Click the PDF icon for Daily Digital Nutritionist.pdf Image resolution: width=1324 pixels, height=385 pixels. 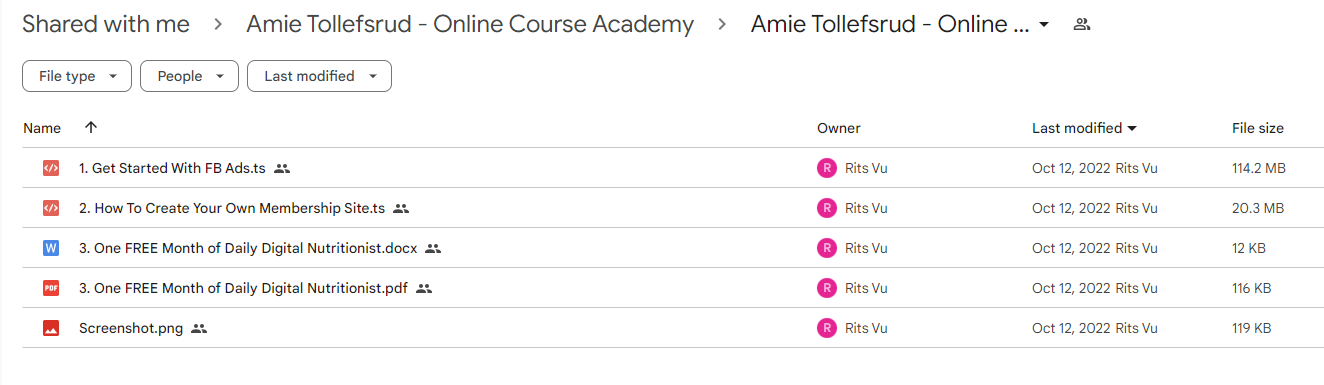[x=51, y=288]
